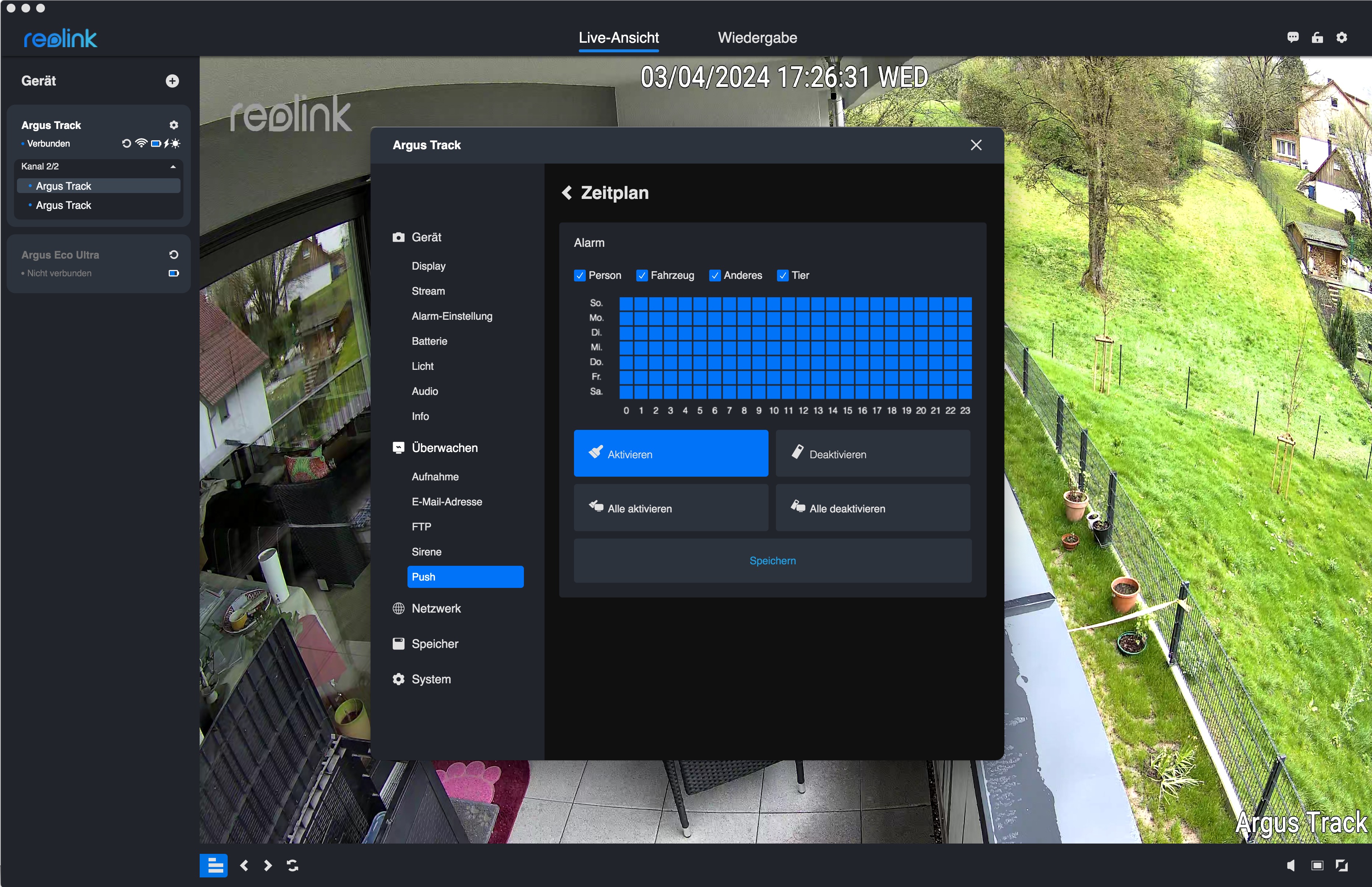Go back using the Zeitplan chevron

(567, 193)
